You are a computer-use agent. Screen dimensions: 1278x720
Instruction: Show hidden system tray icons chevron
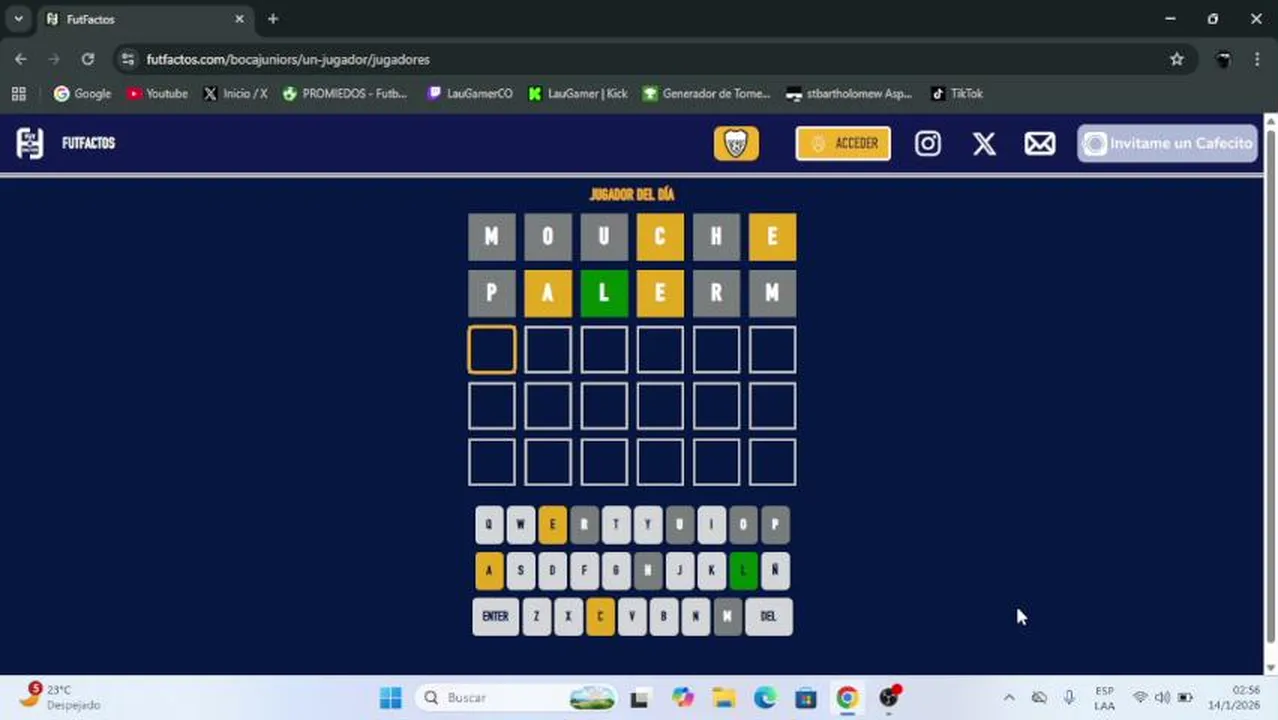point(1009,698)
